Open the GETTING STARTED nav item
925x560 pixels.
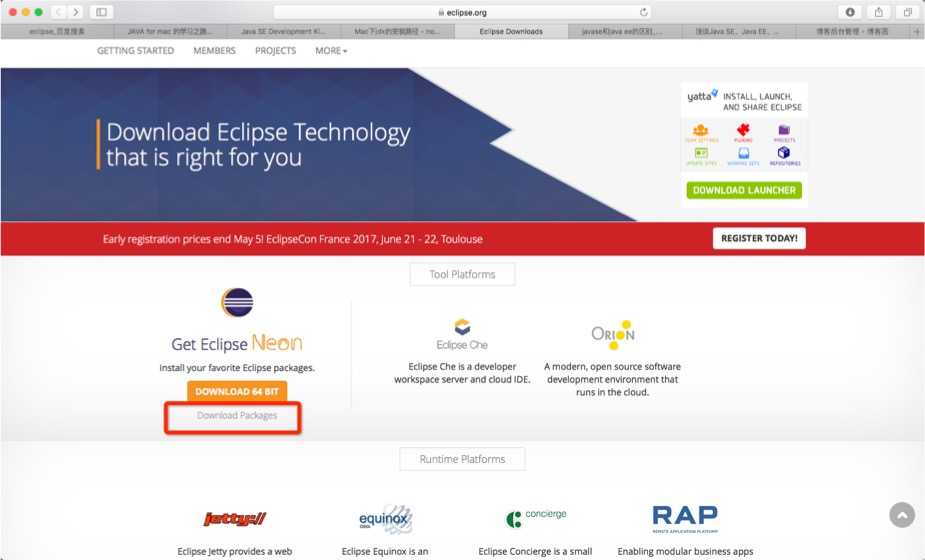coord(136,51)
